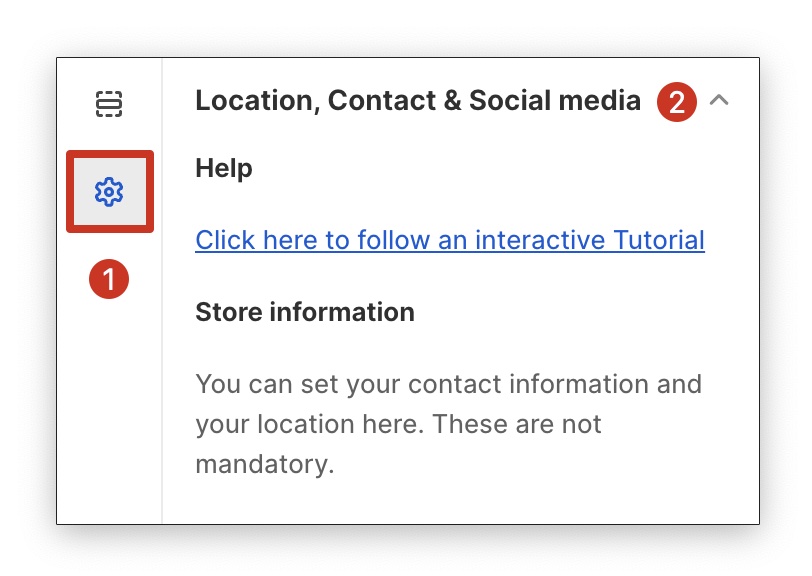The width and height of the screenshot is (812, 576).
Task: Open the interactive Tutorial link
Action: (x=449, y=240)
